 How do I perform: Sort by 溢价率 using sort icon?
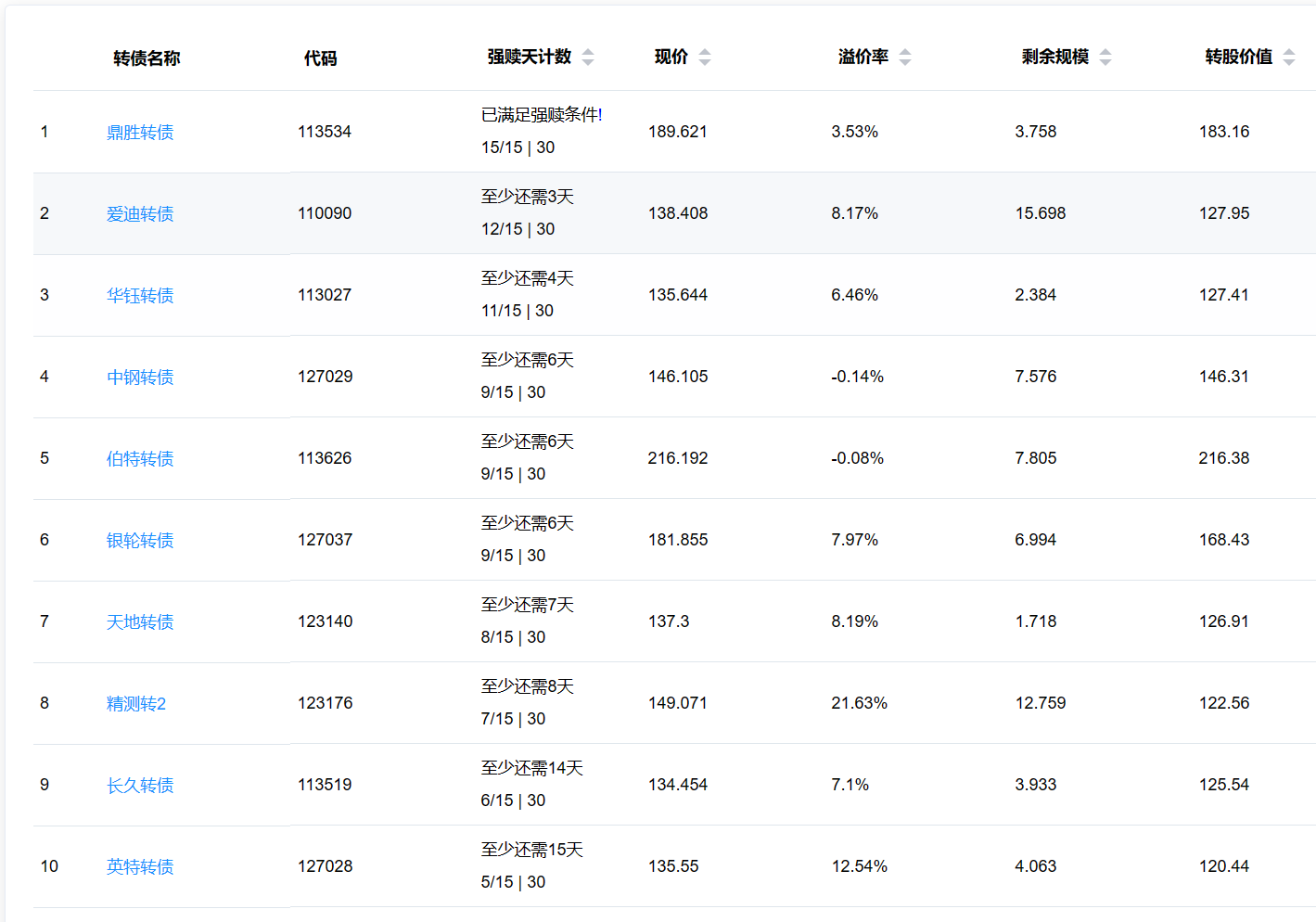click(x=905, y=58)
